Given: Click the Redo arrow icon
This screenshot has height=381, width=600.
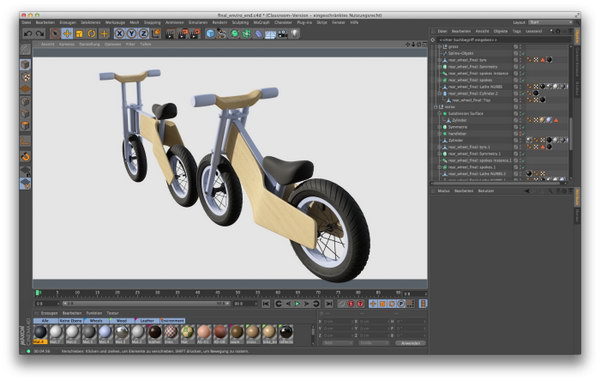Looking at the screenshot, I should [x=40, y=34].
